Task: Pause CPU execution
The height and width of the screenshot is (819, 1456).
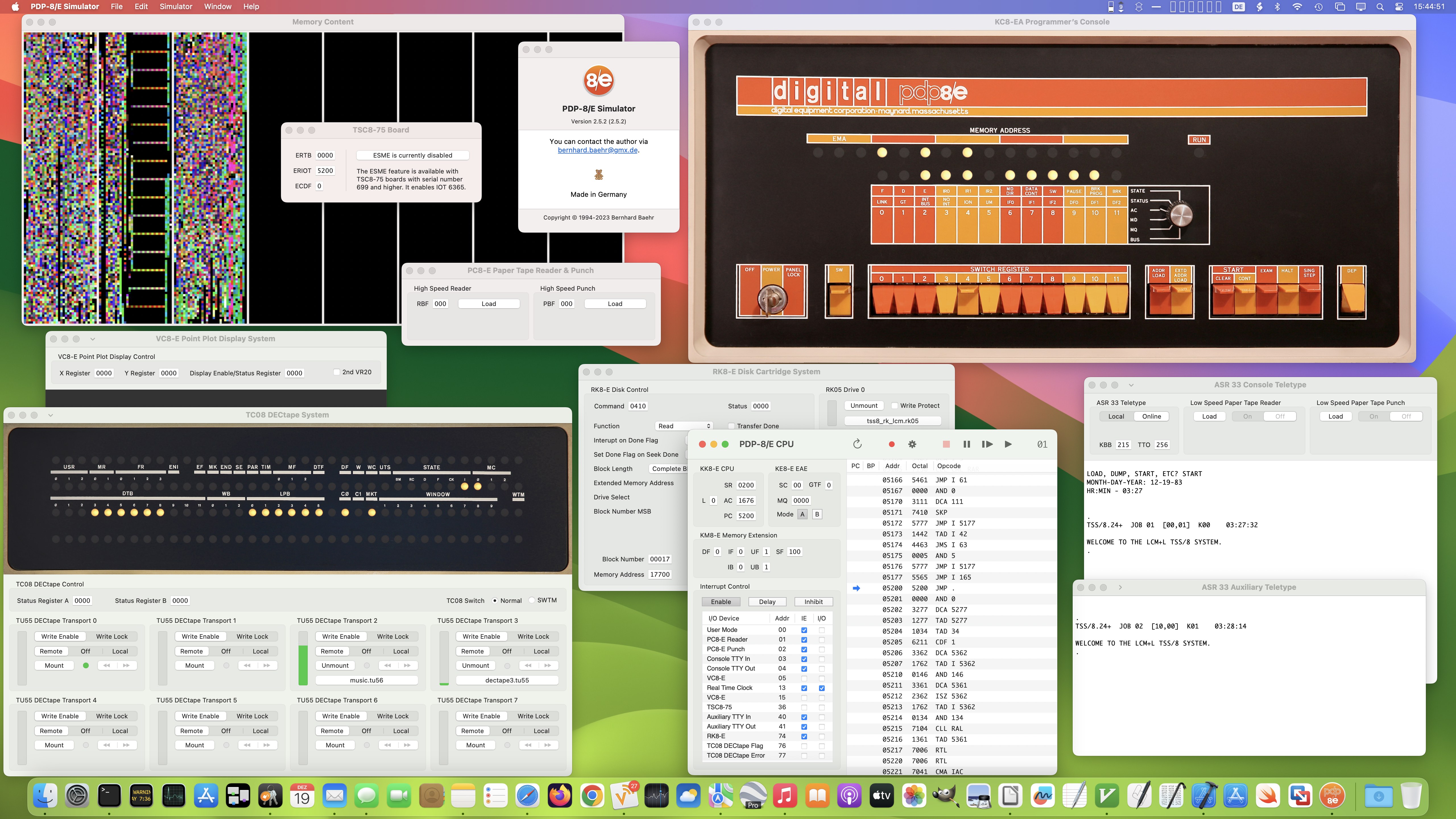Action: tap(967, 444)
